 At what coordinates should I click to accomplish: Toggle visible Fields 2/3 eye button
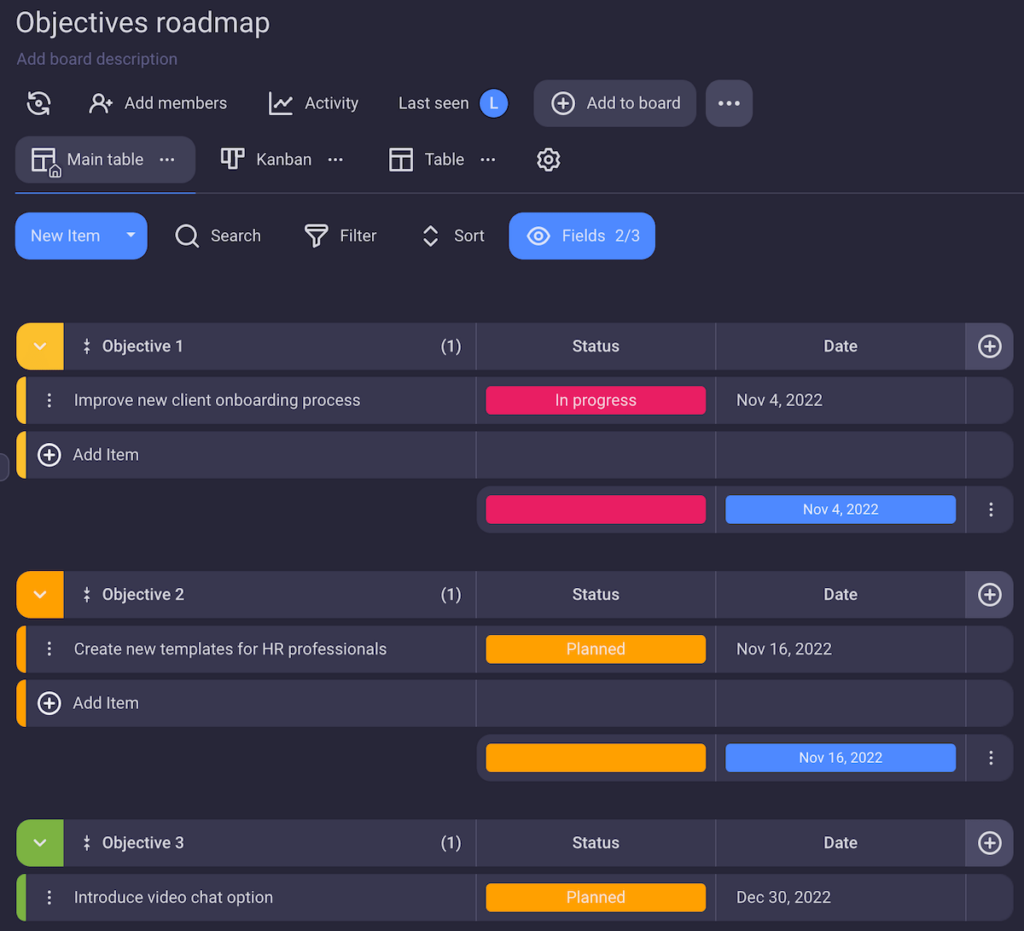click(582, 236)
